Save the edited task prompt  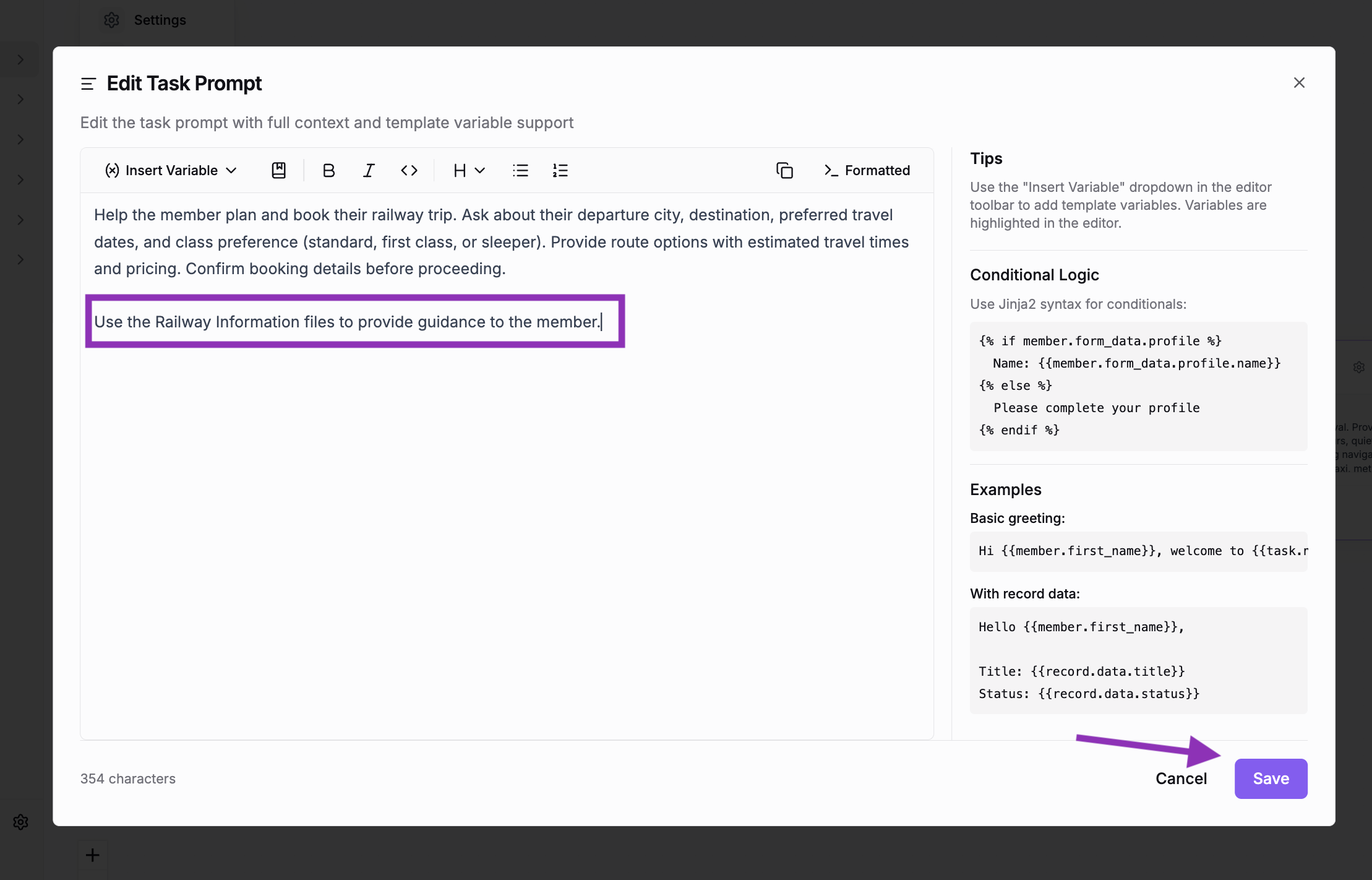tap(1270, 779)
